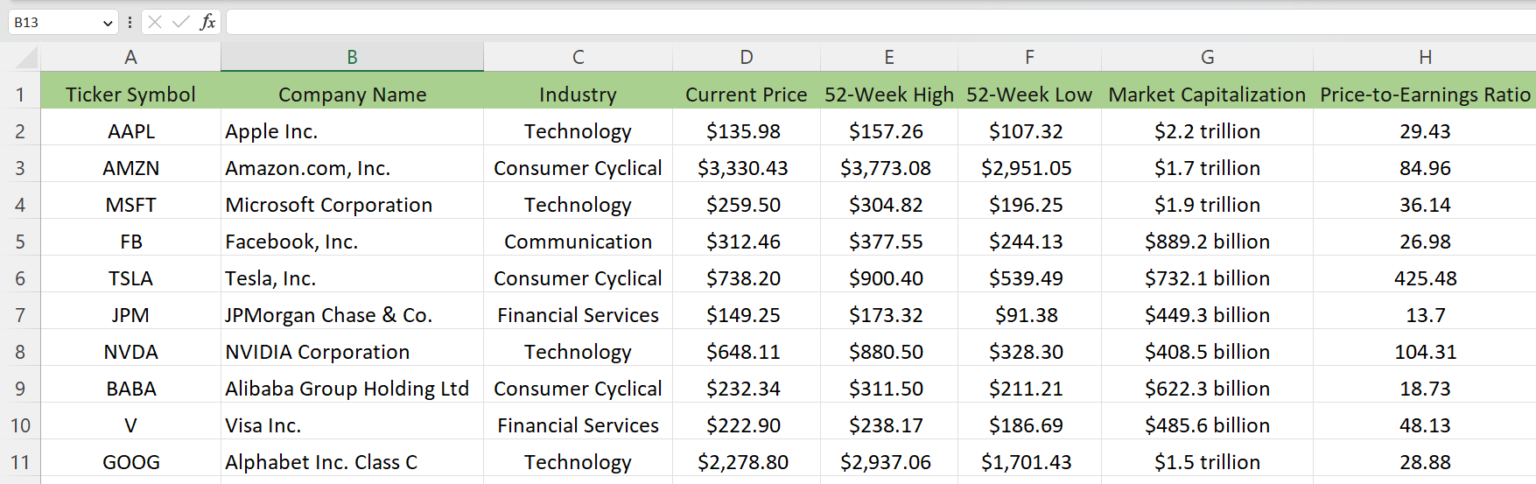
Task: Click the Insert Function fx icon
Action: click(208, 22)
